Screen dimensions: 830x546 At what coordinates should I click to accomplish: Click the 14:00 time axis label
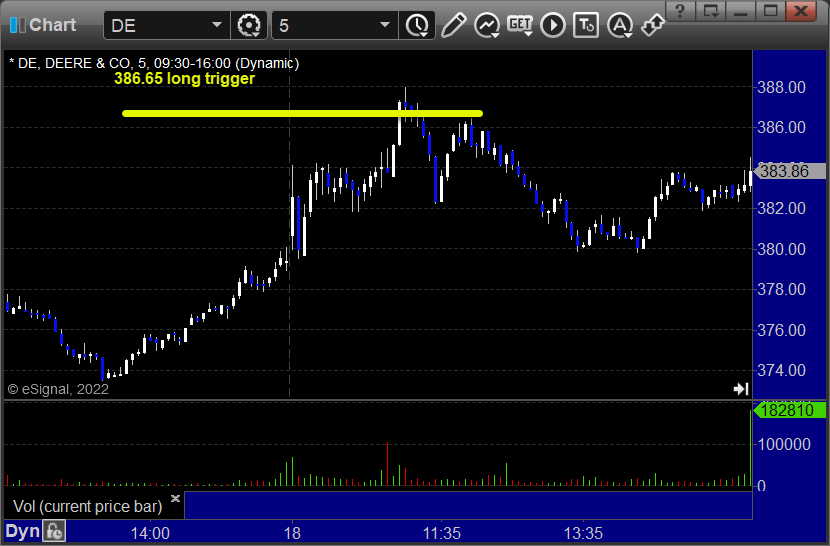150,533
